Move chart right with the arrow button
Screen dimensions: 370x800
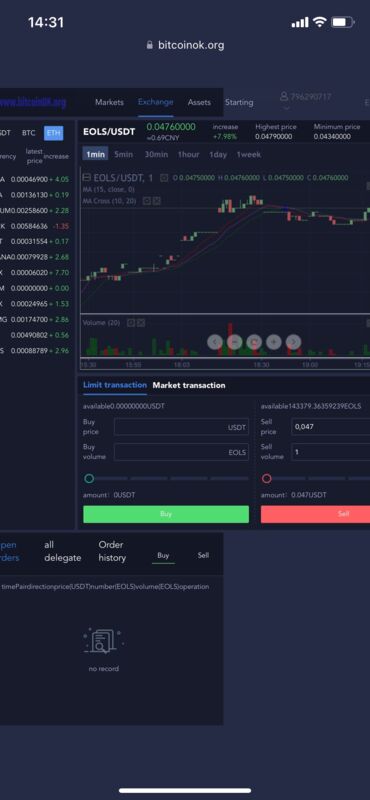pyautogui.click(x=293, y=341)
